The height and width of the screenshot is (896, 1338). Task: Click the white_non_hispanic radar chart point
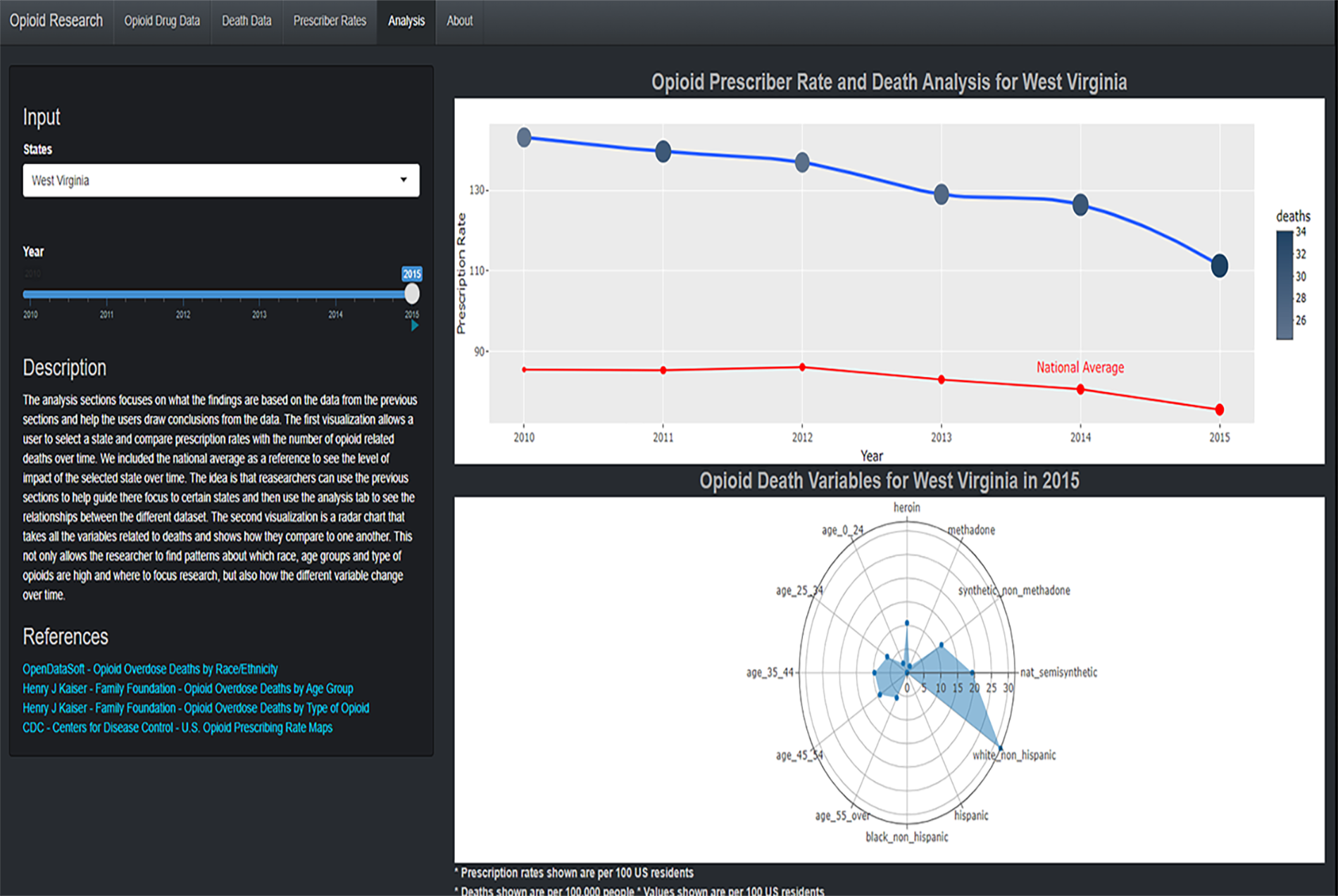1001,747
